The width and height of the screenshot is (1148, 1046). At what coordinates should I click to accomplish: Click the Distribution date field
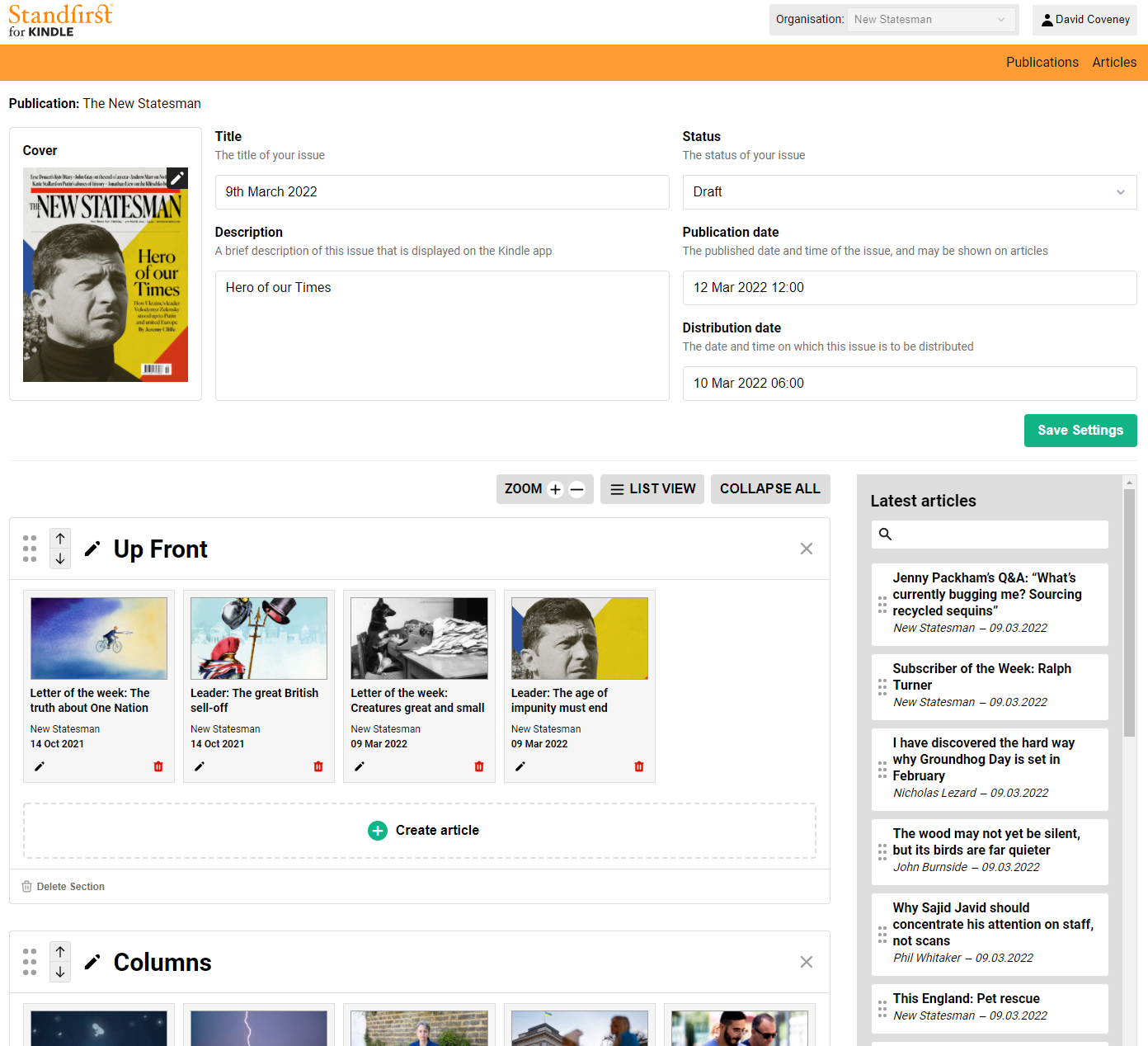[910, 384]
